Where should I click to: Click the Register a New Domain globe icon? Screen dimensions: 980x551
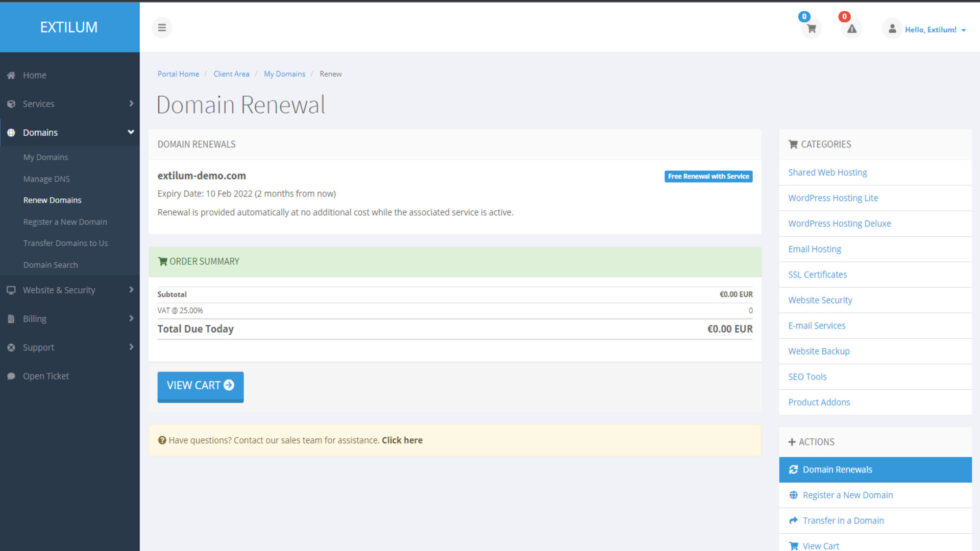[793, 495]
